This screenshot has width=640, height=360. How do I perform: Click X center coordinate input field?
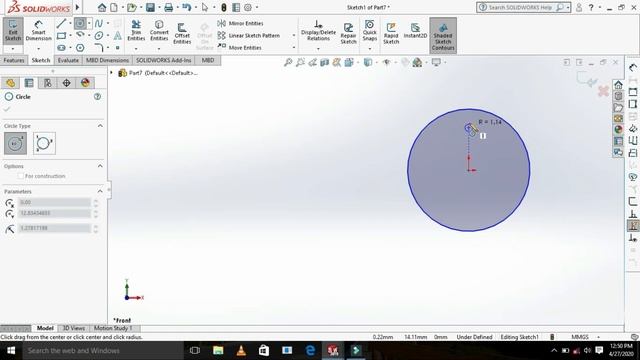coord(55,202)
